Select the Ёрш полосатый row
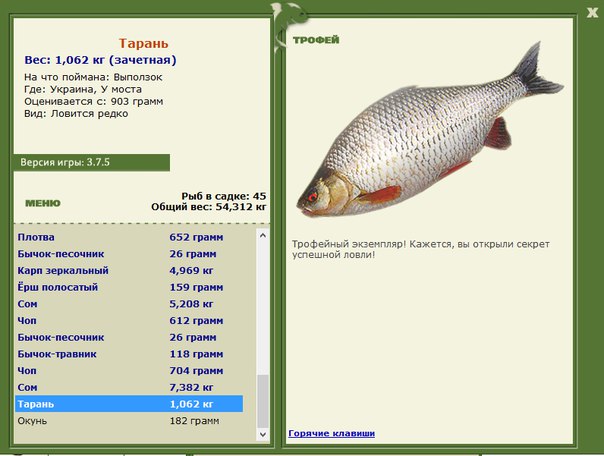604x456 pixels. (x=129, y=287)
